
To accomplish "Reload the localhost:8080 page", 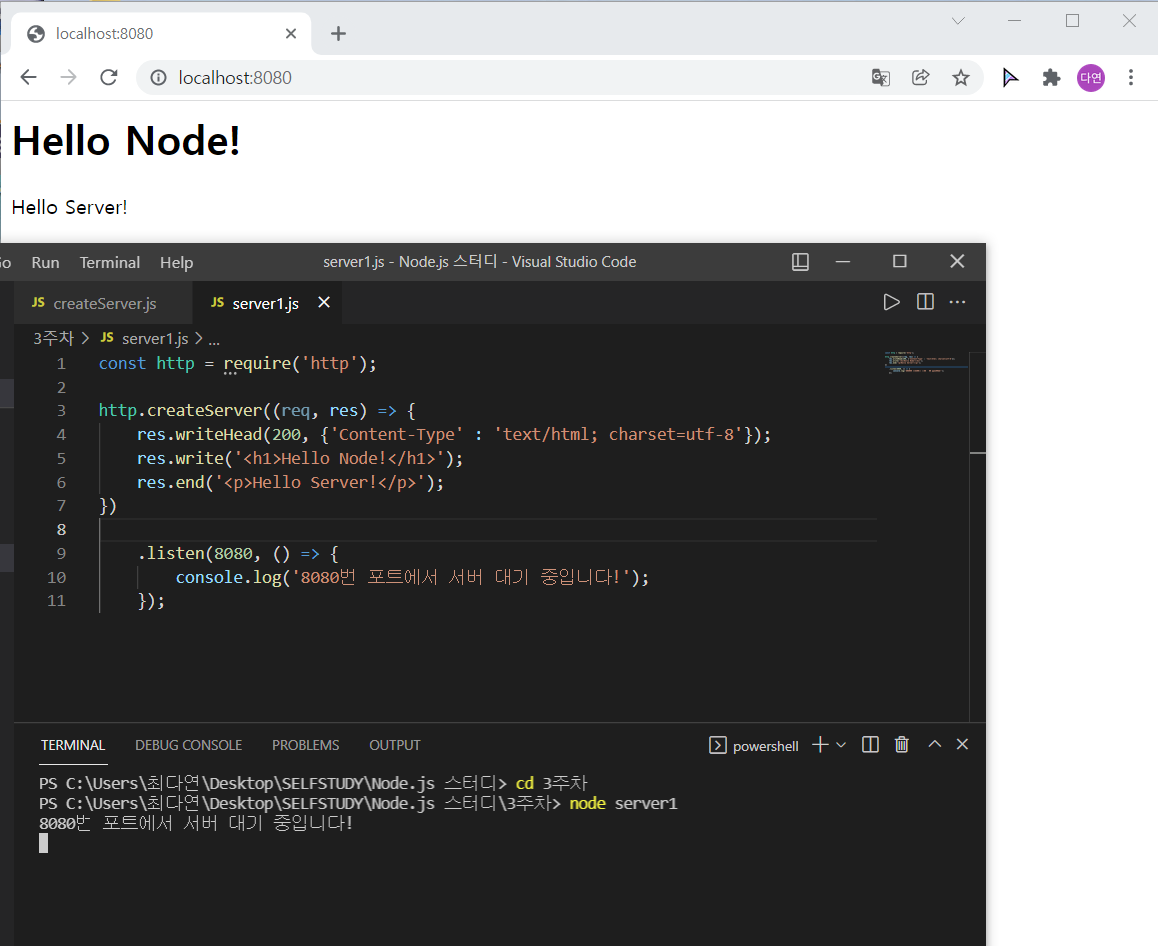I will (109, 78).
